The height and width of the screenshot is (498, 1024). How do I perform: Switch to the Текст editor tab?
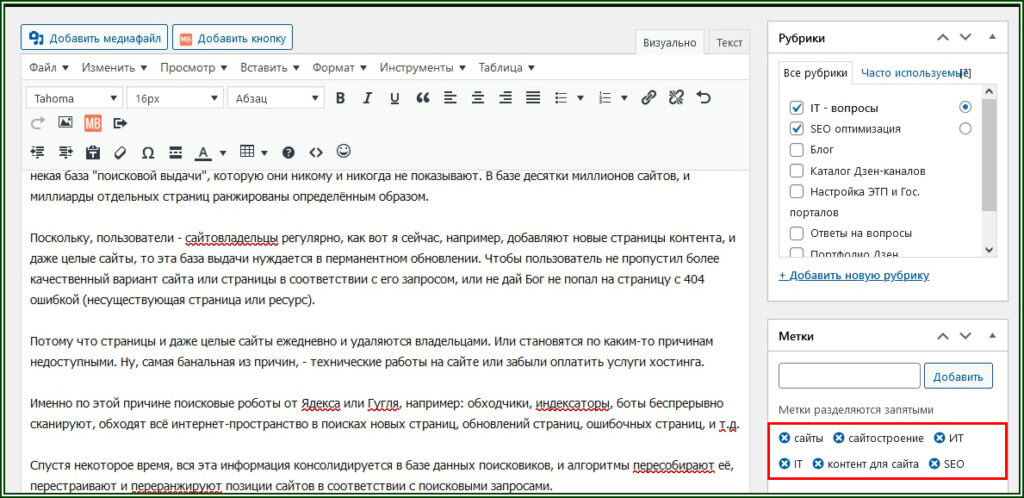pyautogui.click(x=729, y=43)
